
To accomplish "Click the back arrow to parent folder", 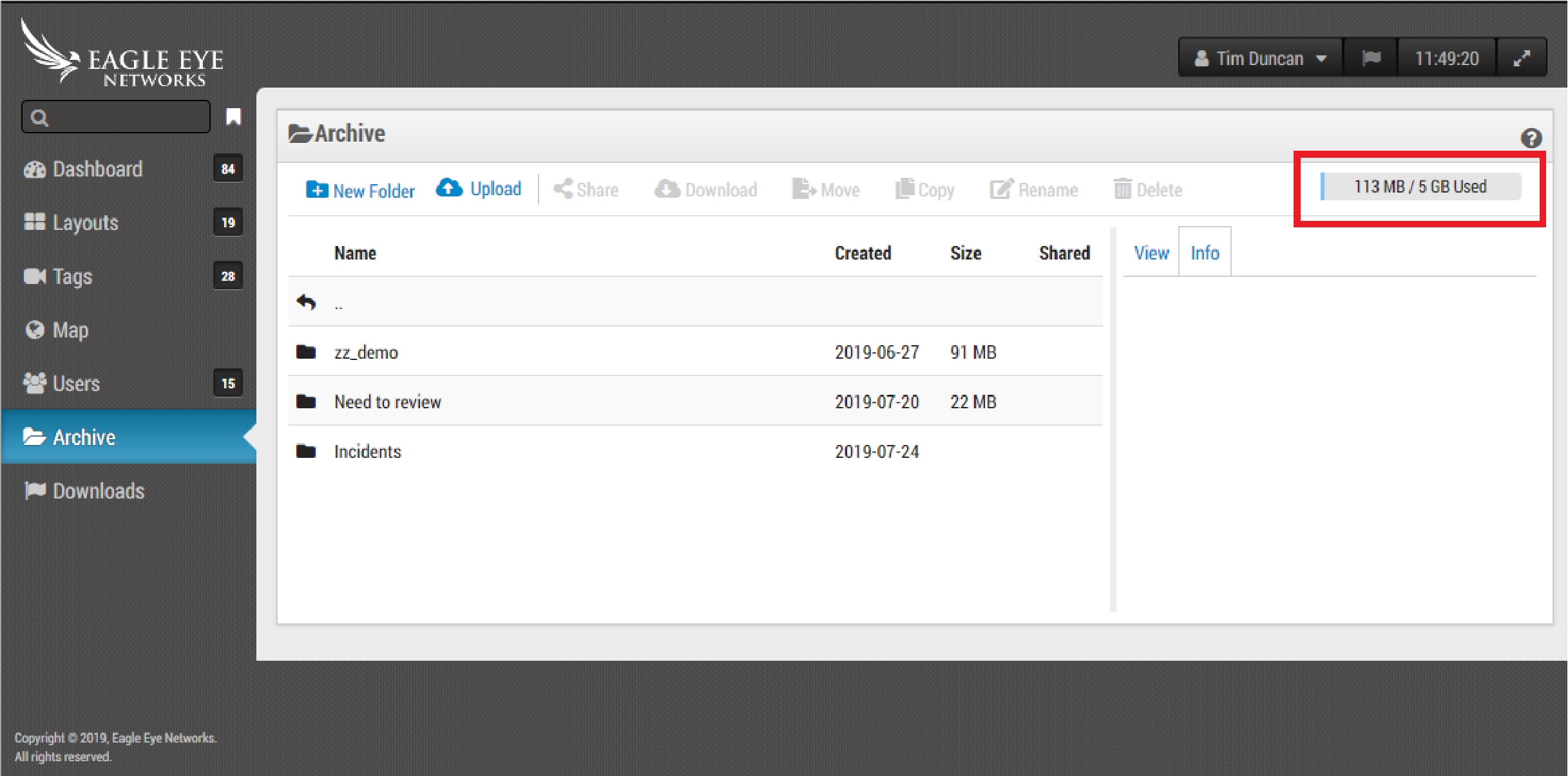I will [x=306, y=302].
